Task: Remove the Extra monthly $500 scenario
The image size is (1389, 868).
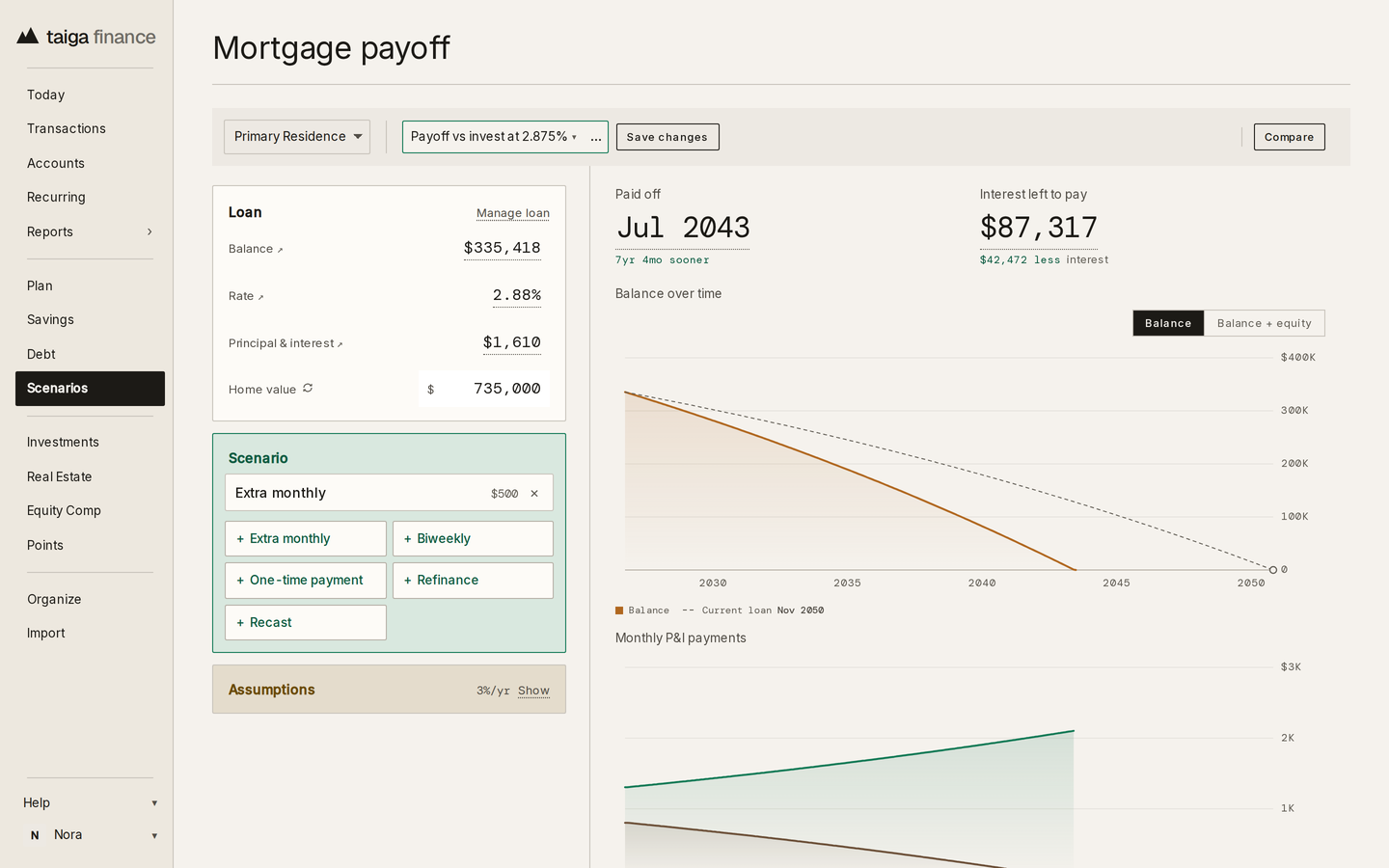Action: point(534,493)
